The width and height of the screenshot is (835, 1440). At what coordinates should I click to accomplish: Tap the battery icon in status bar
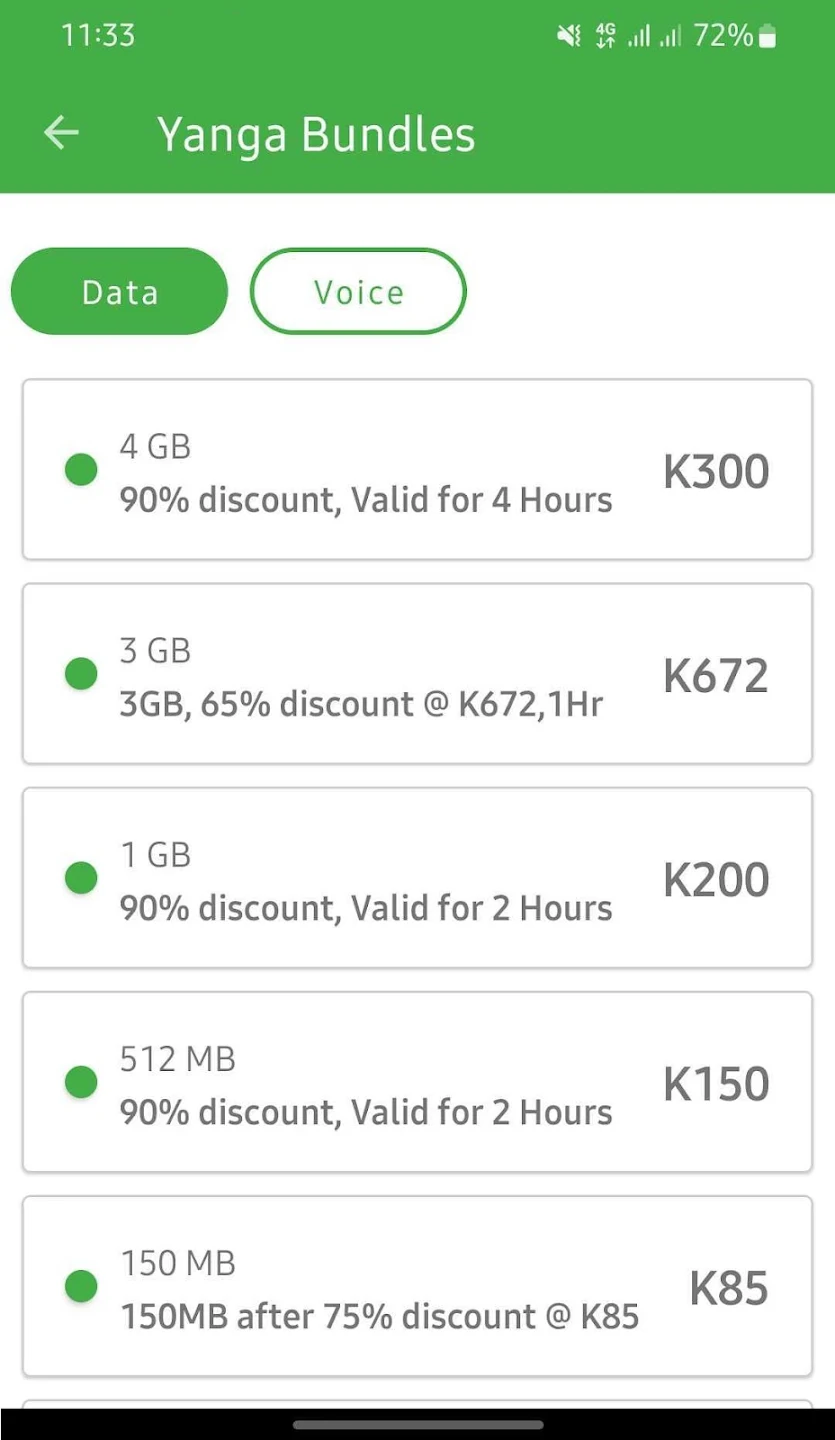767,37
